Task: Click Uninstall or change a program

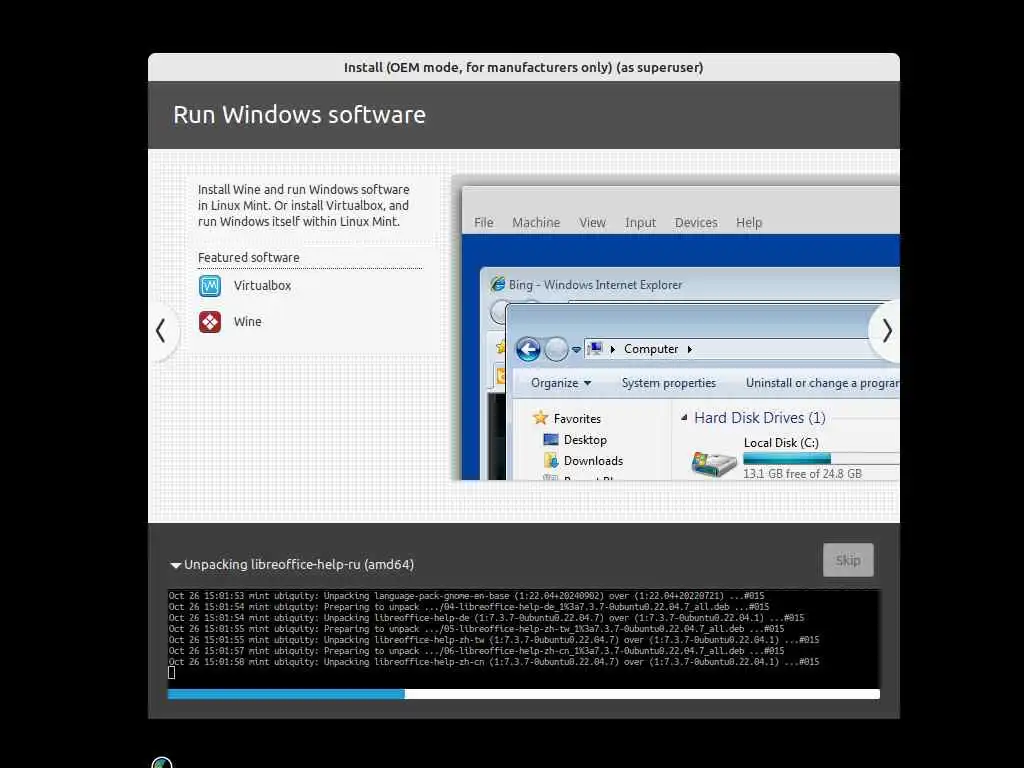Action: [x=822, y=383]
